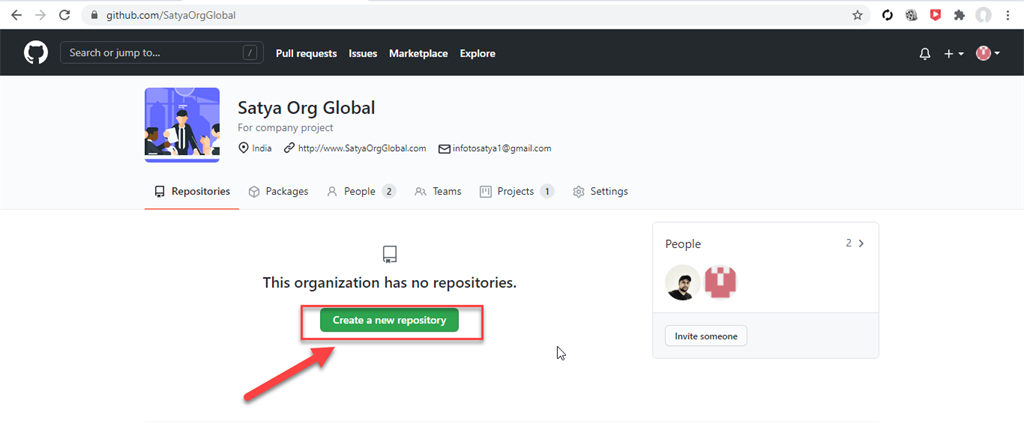
Task: Click the browser reload icon
Action: [x=65, y=16]
